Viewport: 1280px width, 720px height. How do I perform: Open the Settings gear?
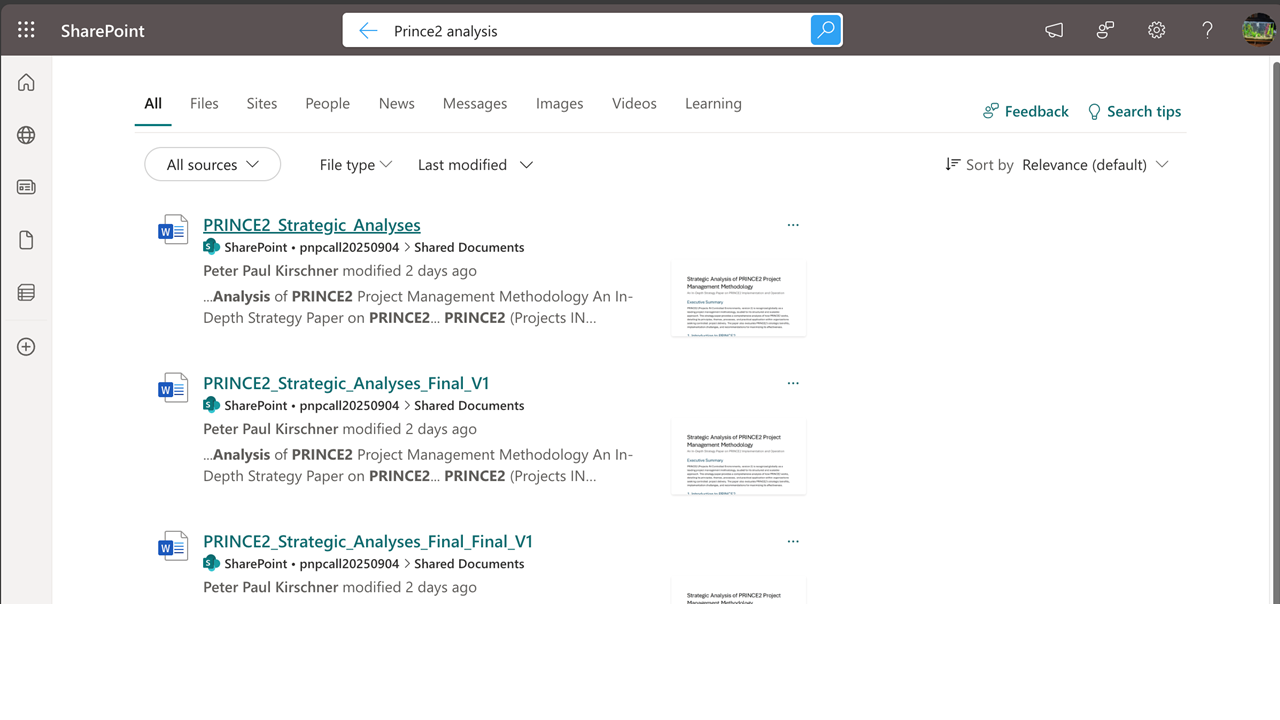[1157, 30]
